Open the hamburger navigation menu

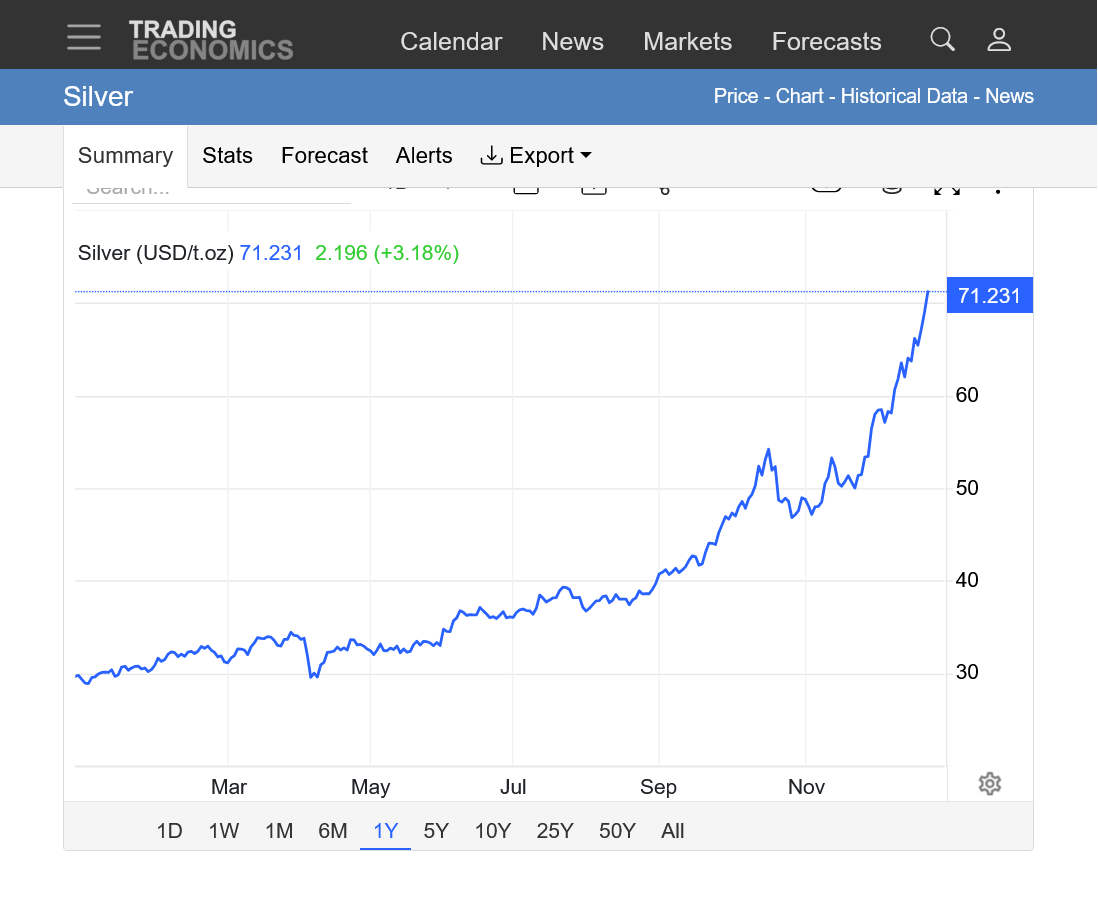84,38
